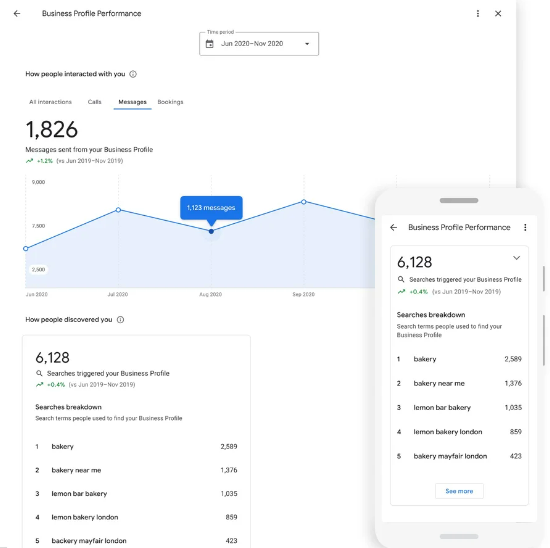This screenshot has width=550, height=548.
Task: Select 'lemon bakery london' row in desktop list
Action: (136, 517)
